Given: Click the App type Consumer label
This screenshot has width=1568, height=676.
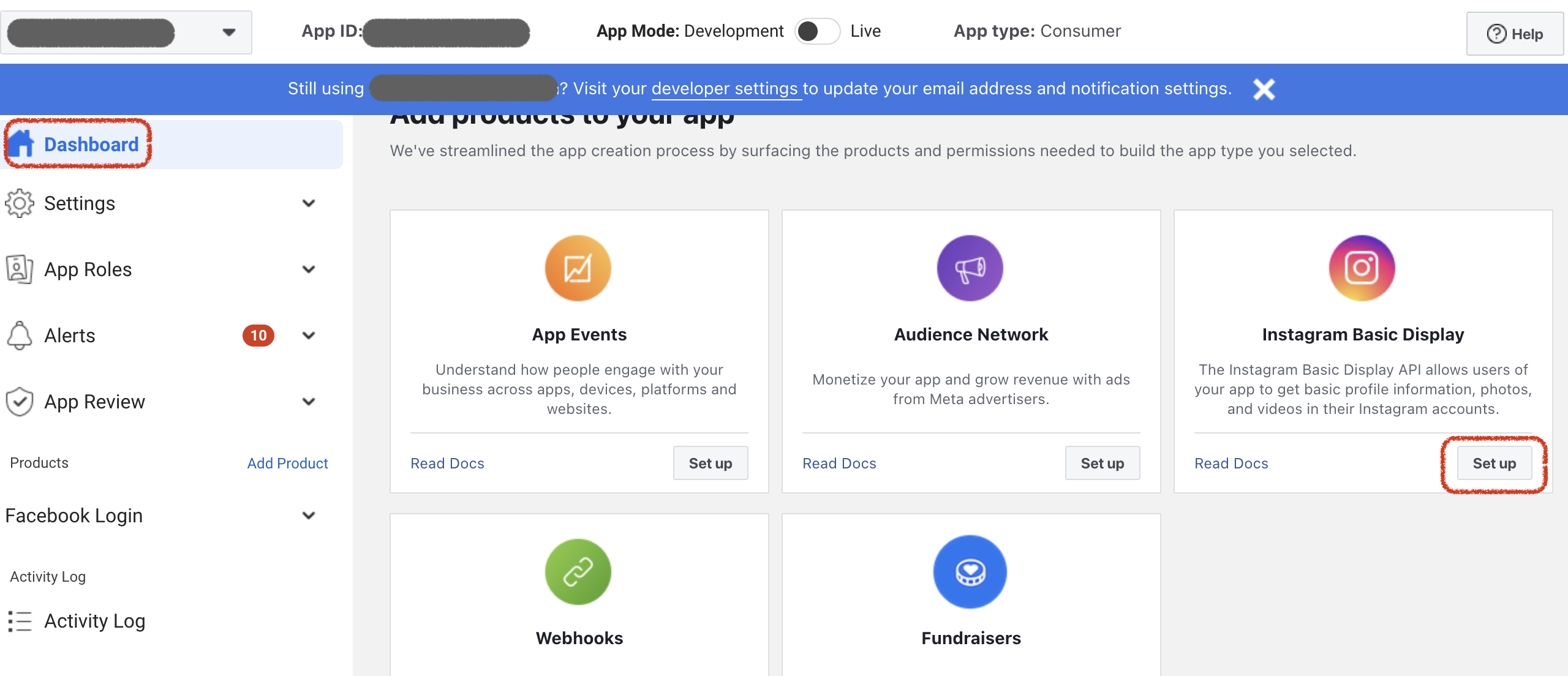Looking at the screenshot, I should coord(1038,31).
